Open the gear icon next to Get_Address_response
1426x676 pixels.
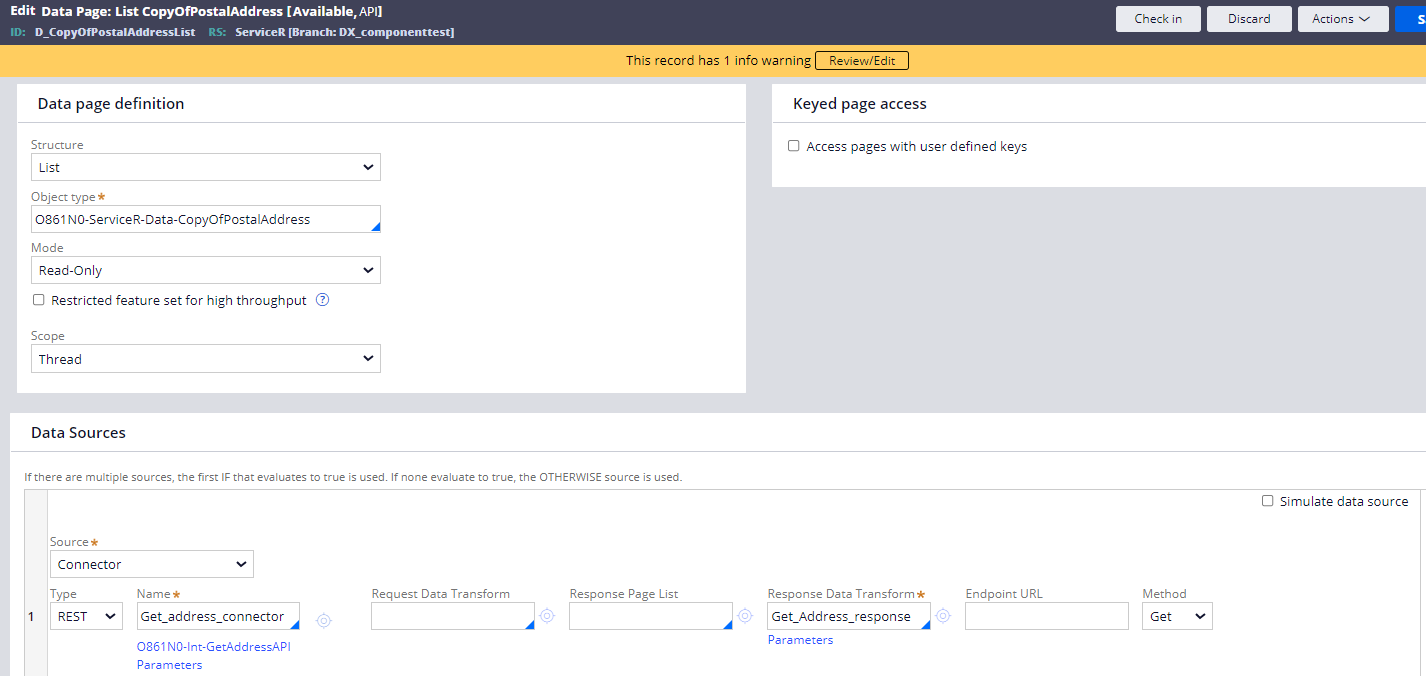tap(942, 617)
